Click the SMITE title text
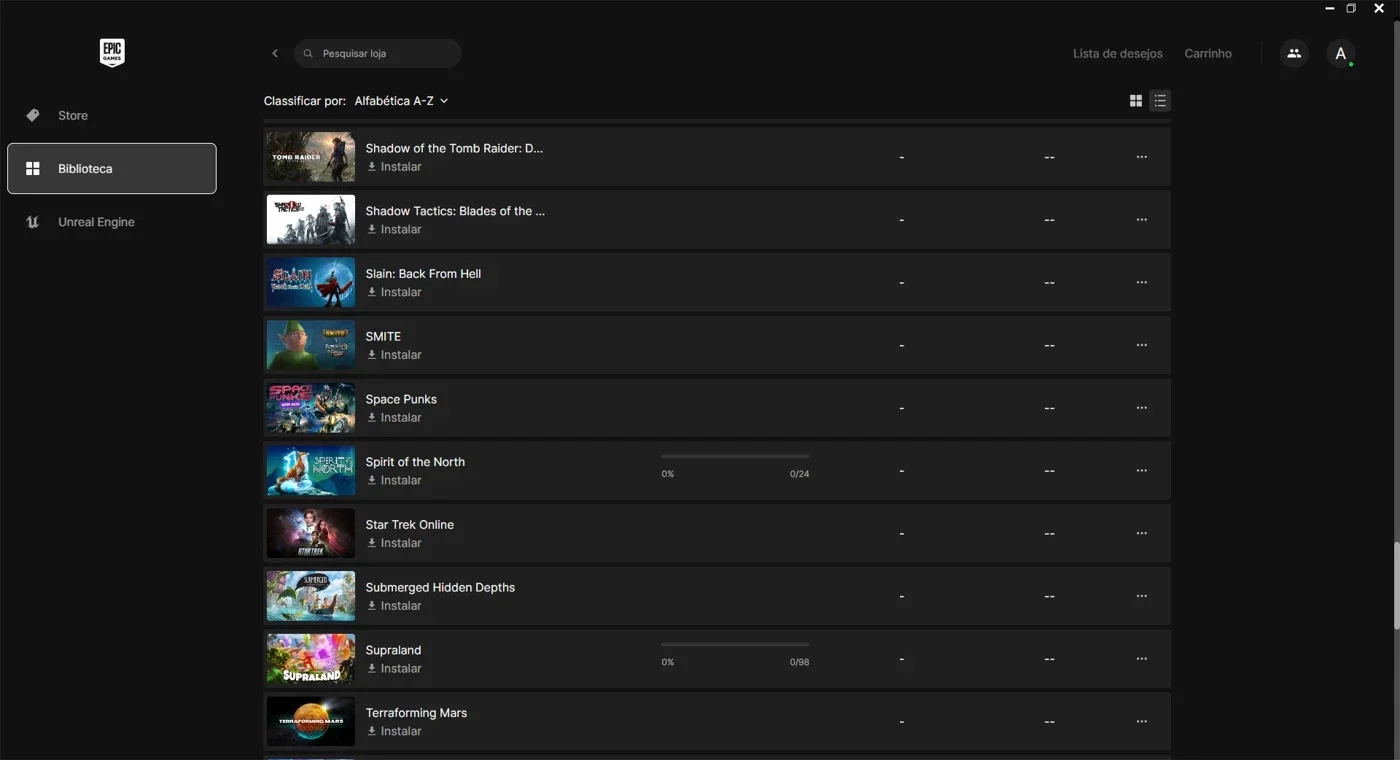The height and width of the screenshot is (760, 1400). [x=383, y=337]
